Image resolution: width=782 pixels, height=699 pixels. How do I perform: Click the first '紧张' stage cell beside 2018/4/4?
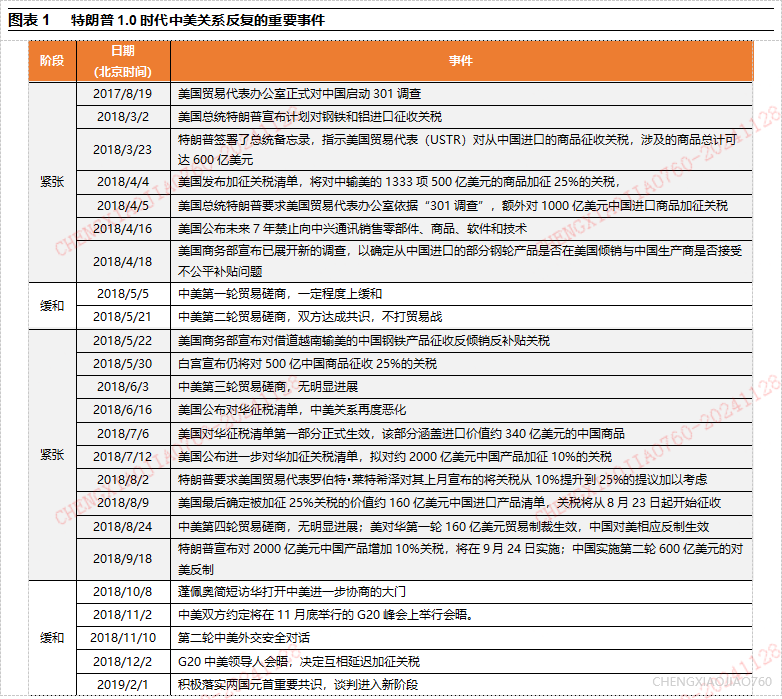tap(52, 182)
